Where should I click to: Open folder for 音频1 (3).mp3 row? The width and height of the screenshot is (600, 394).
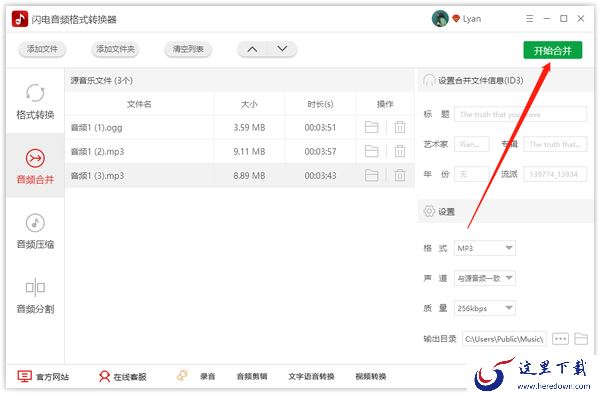pyautogui.click(x=371, y=175)
